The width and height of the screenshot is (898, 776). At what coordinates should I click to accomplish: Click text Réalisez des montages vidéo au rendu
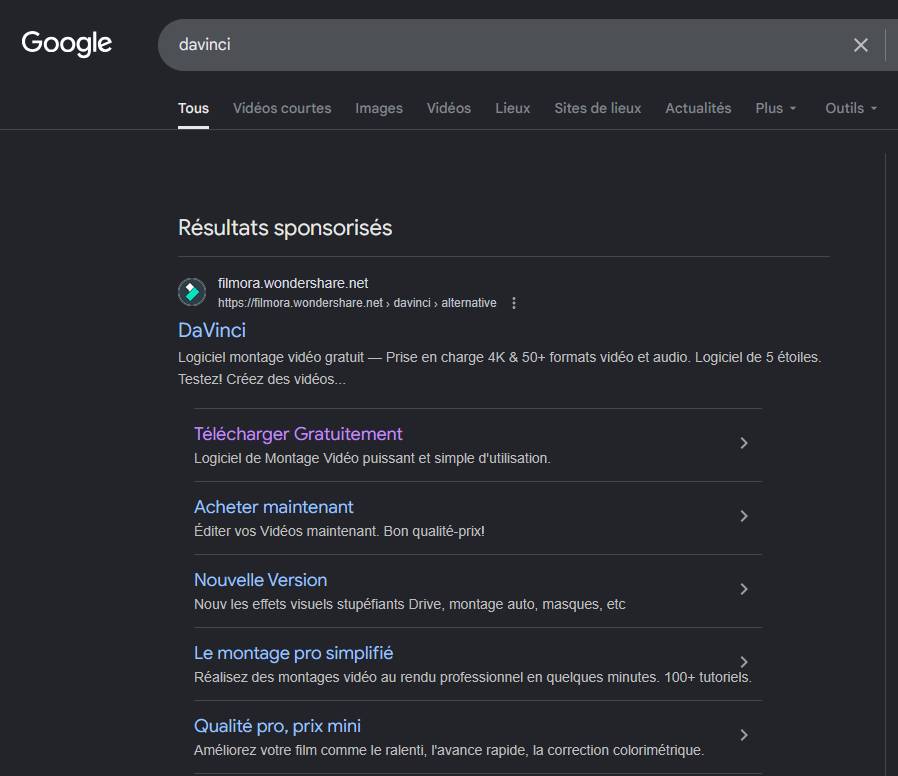pyautogui.click(x=472, y=677)
